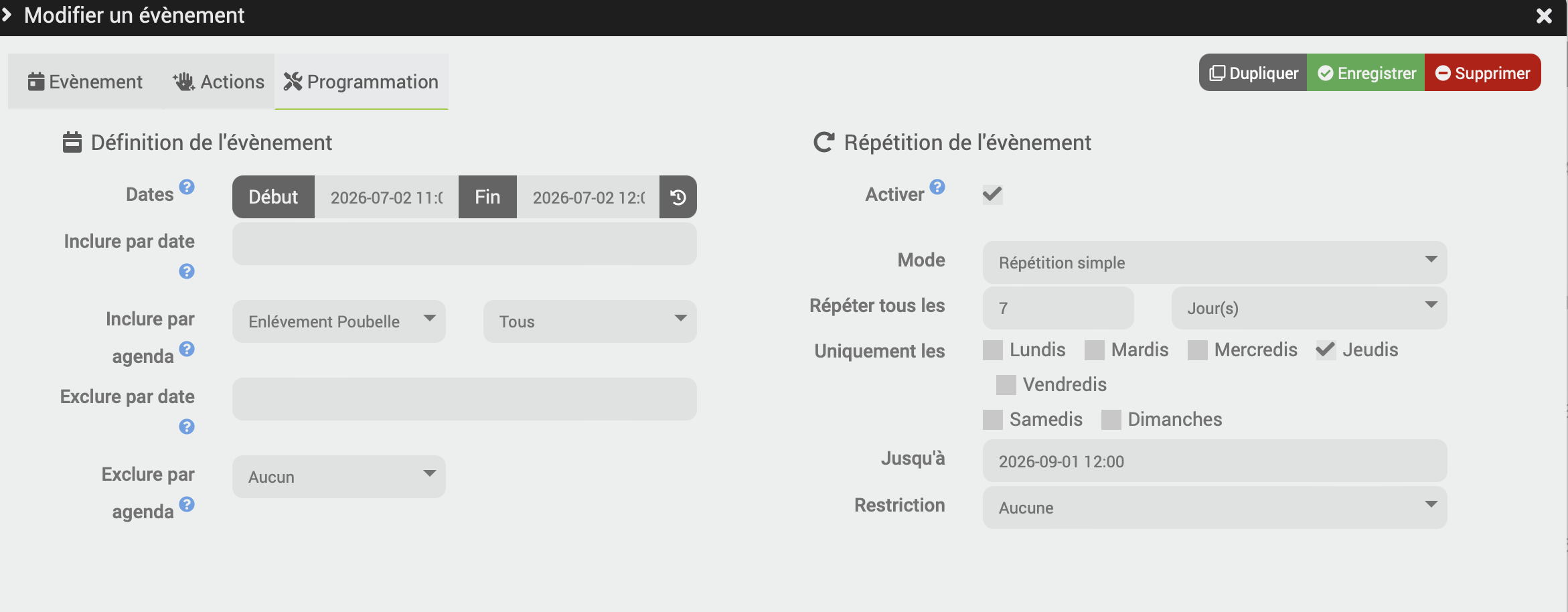
Task: Open the Actions tab
Action: click(x=219, y=82)
